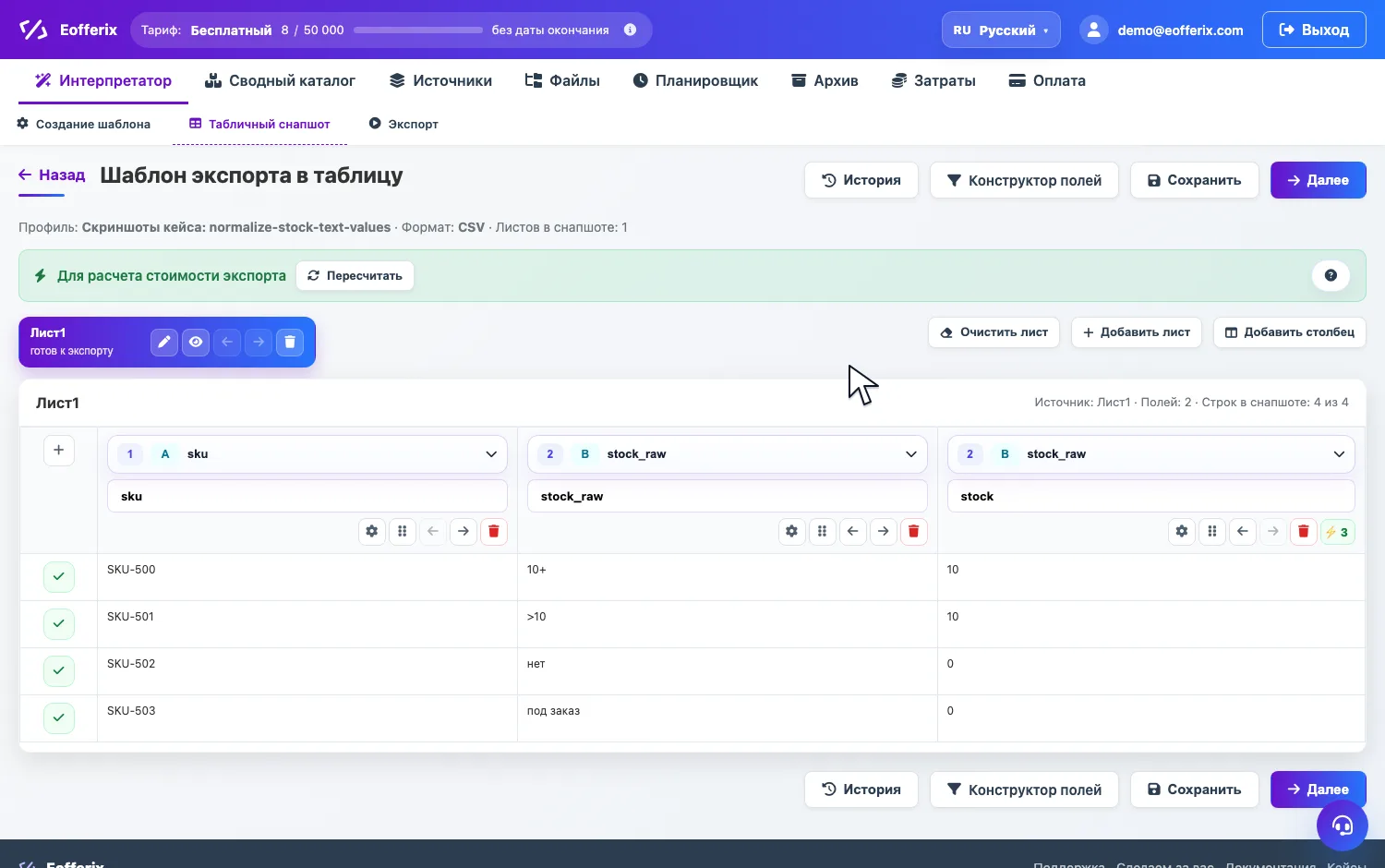Image resolution: width=1385 pixels, height=868 pixels.
Task: Open top Конструктор полей button
Action: click(x=1024, y=180)
